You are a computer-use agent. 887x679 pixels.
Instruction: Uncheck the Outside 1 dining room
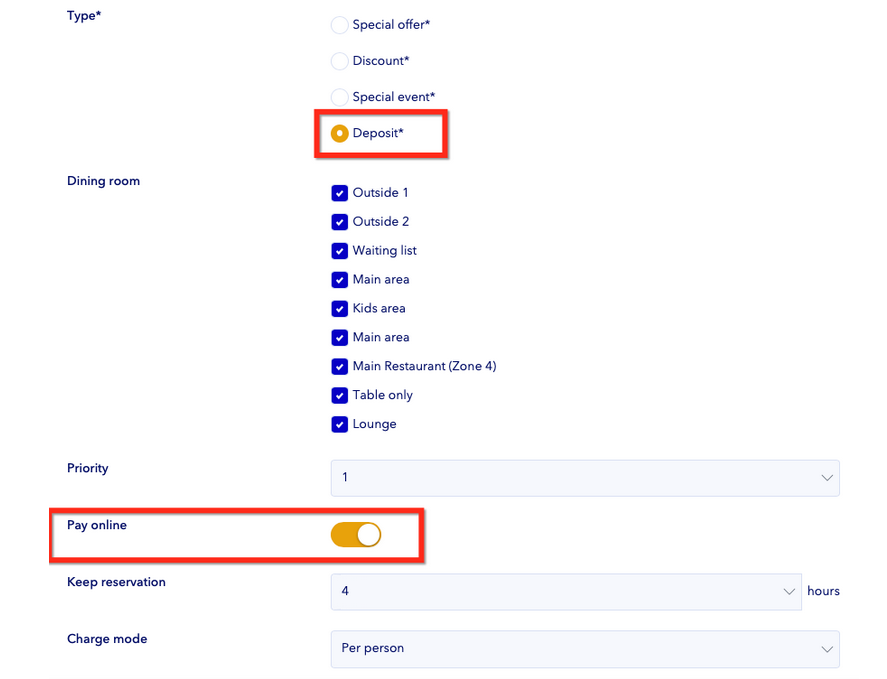click(x=339, y=193)
